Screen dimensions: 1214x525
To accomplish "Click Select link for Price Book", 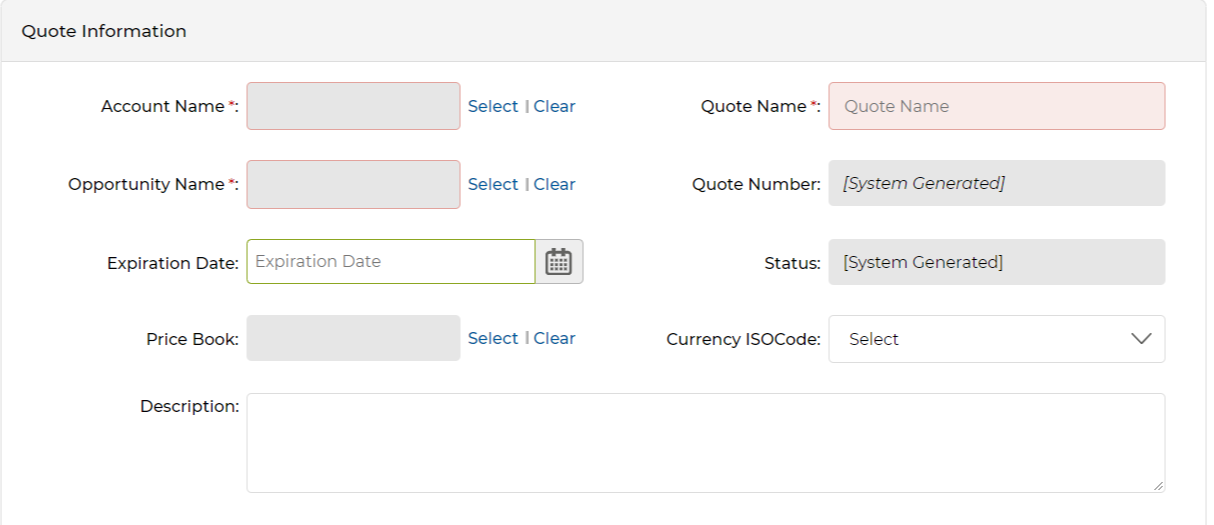I will click(x=493, y=338).
